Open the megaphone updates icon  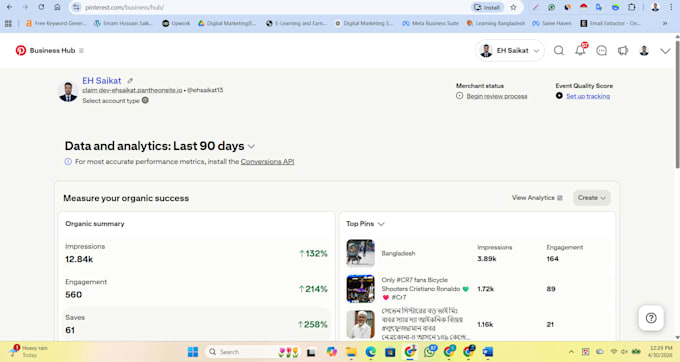(x=623, y=51)
